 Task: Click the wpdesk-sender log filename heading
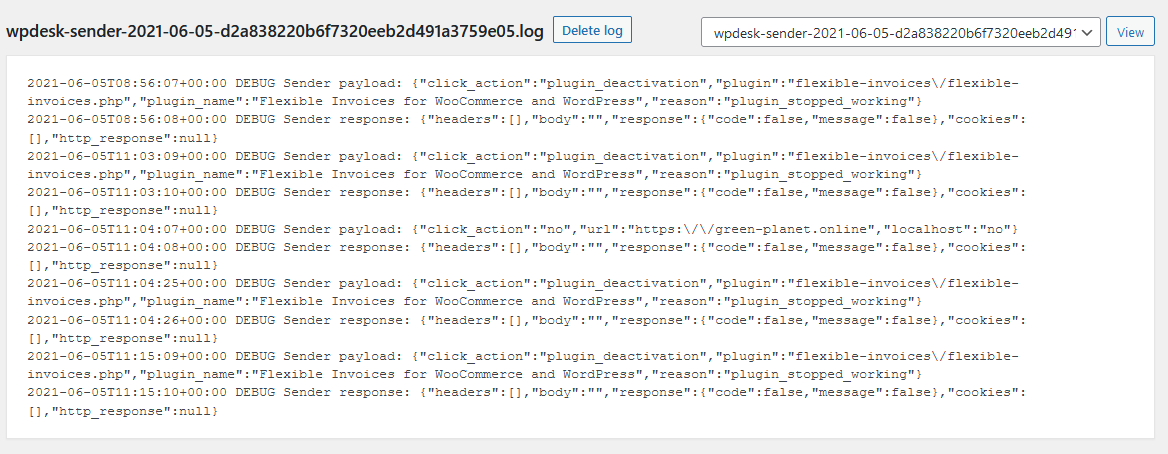coord(274,32)
